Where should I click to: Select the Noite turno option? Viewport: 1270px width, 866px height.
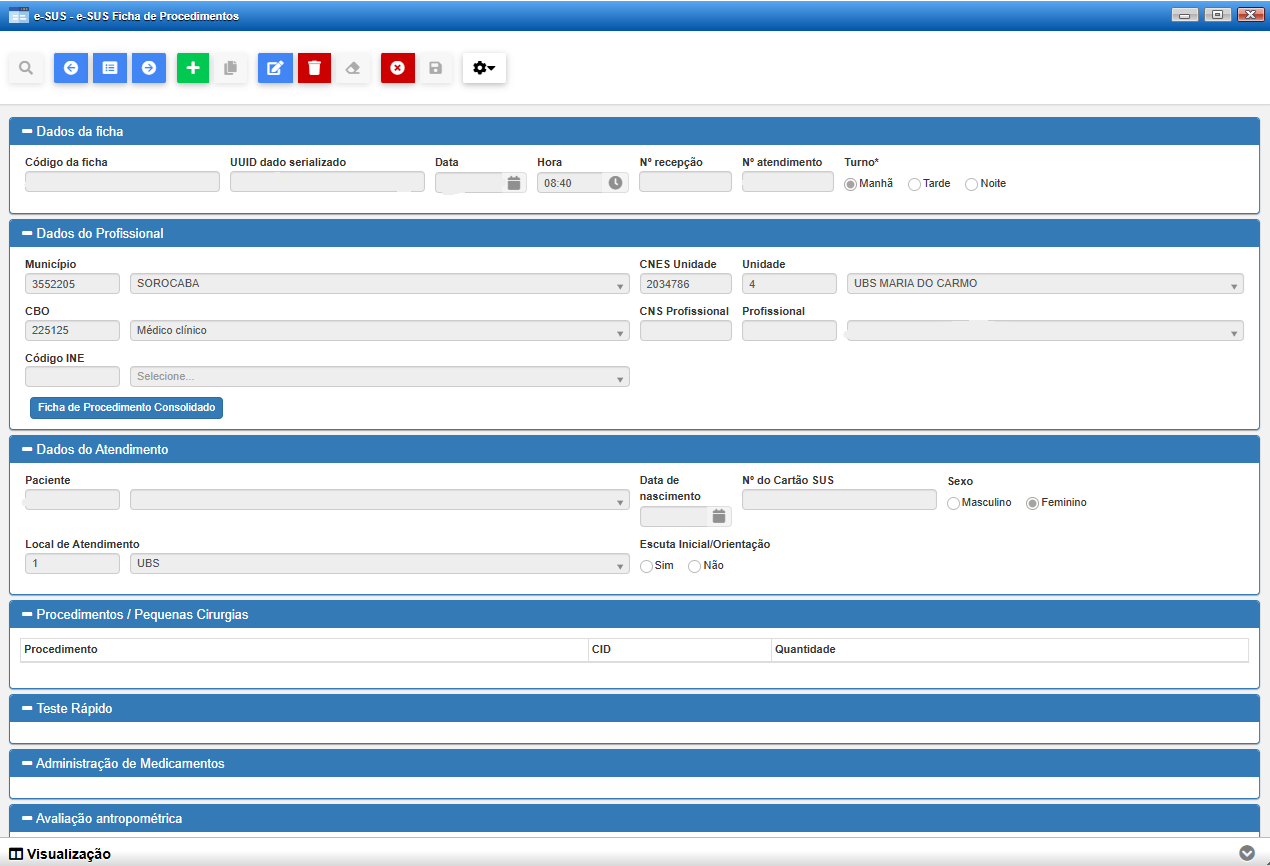tap(971, 184)
